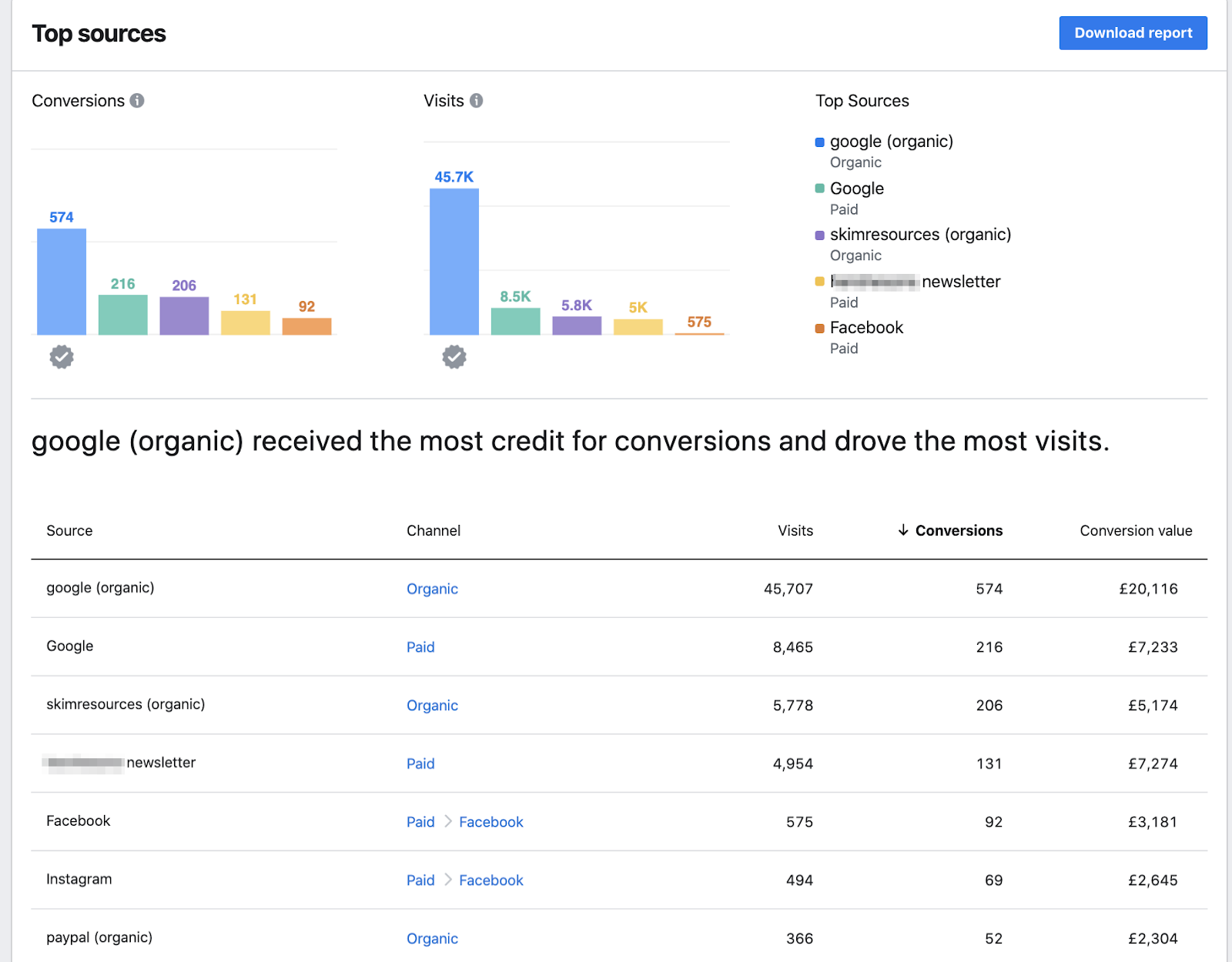The width and height of the screenshot is (1232, 962).
Task: Open Organic channel link for google (organic)
Action: [x=432, y=589]
